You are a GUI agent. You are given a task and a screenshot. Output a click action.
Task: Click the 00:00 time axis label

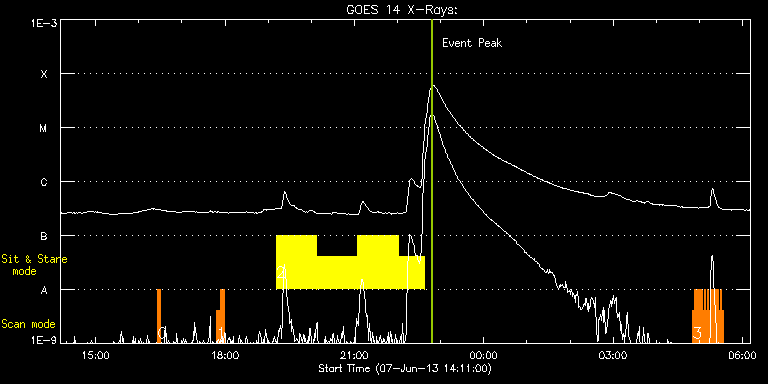pyautogui.click(x=483, y=356)
